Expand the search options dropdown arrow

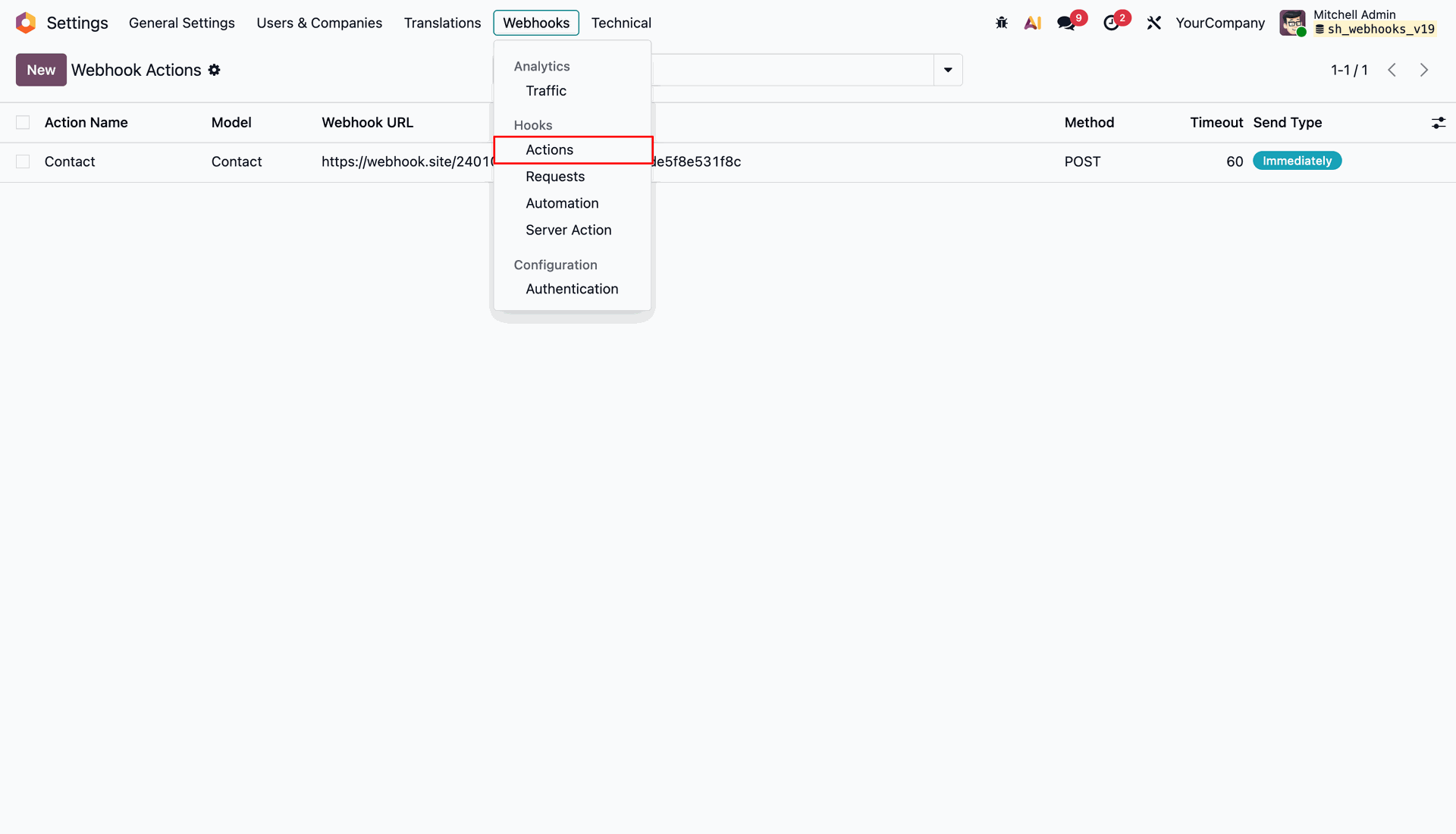(948, 70)
